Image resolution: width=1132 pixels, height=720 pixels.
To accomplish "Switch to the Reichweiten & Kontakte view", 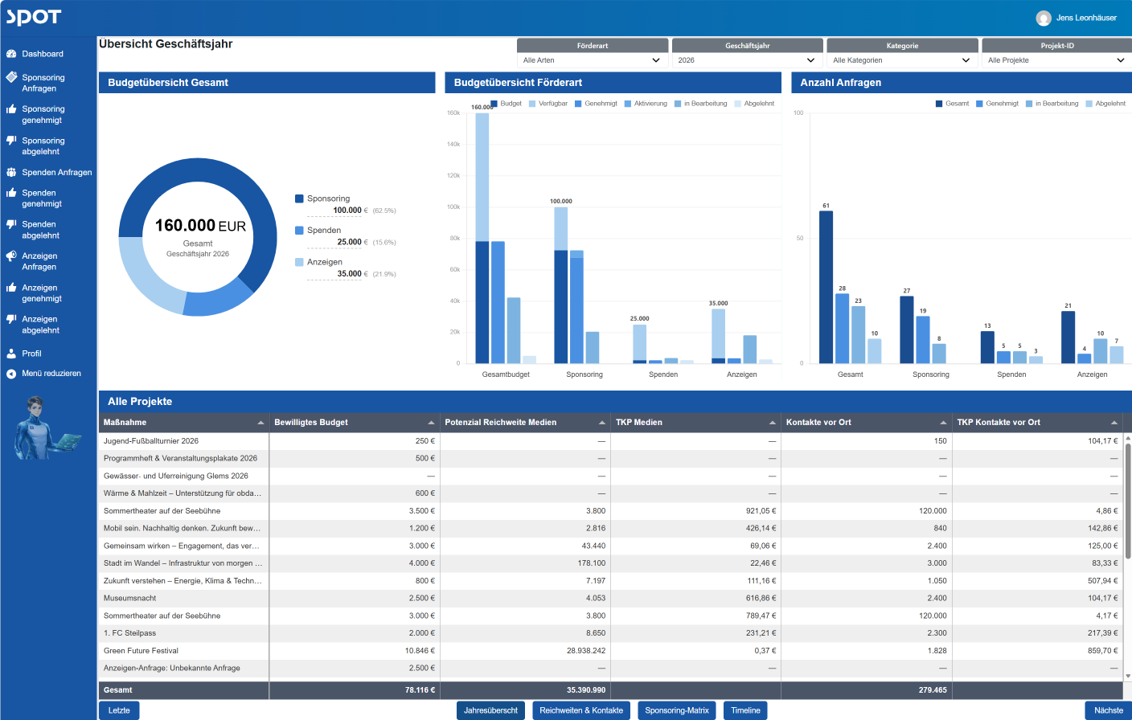I will click(581, 711).
